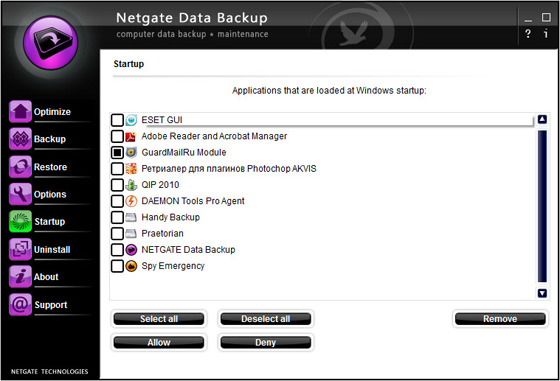This screenshot has height=381, width=560.
Task: Select the 'GuardMailRu Module' entry text
Action: 184,152
